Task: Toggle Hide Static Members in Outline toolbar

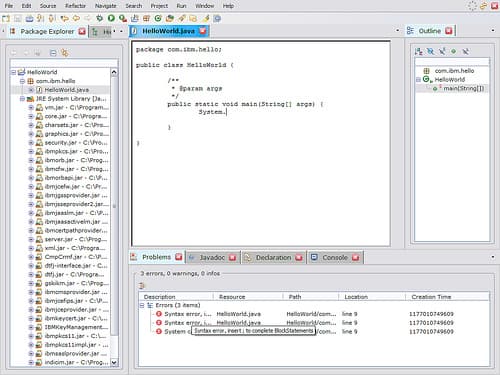Action: pos(442,52)
